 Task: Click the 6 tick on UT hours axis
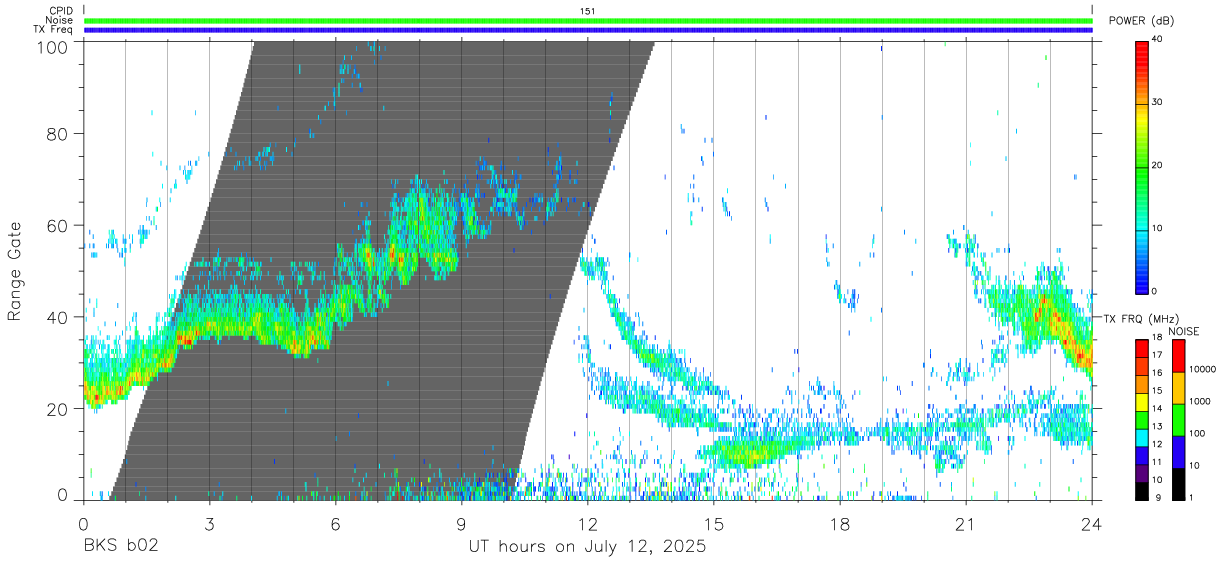336,524
